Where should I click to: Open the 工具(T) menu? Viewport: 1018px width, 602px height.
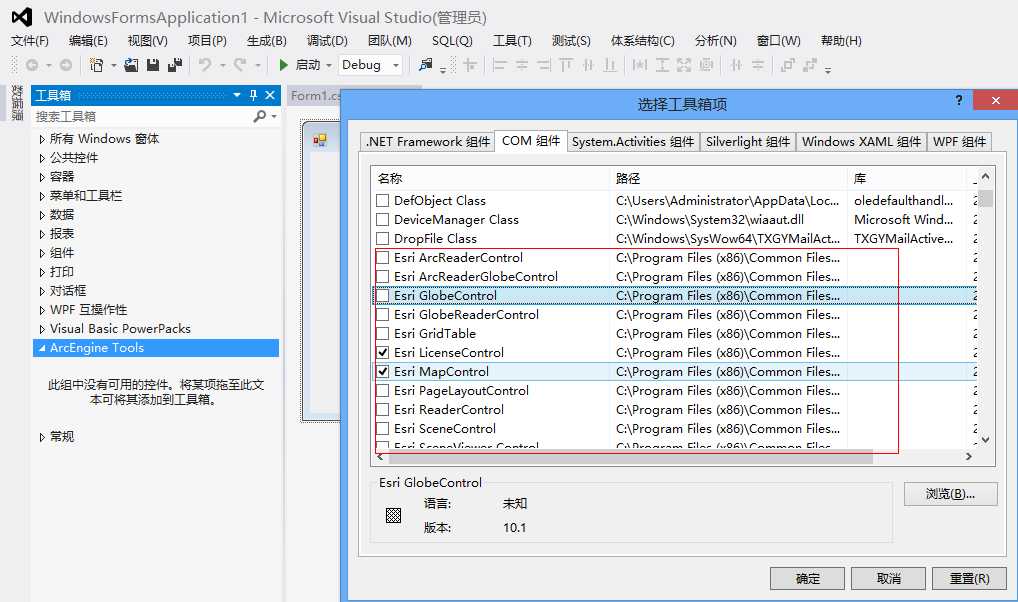pos(512,41)
